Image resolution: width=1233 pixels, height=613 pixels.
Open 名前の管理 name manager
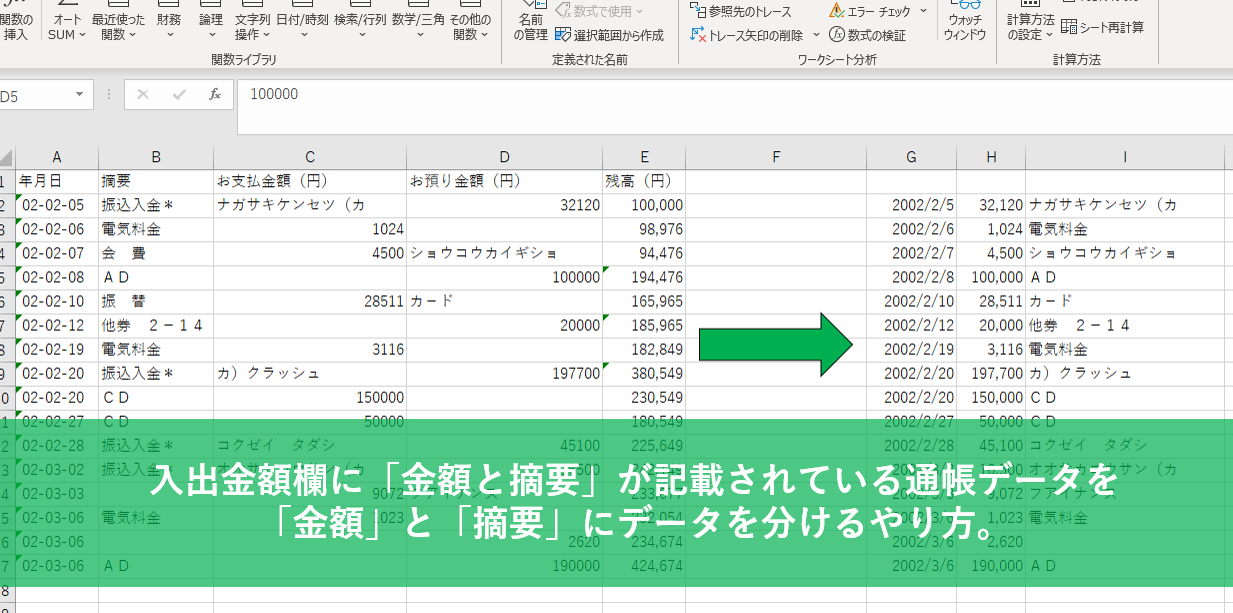[530, 26]
